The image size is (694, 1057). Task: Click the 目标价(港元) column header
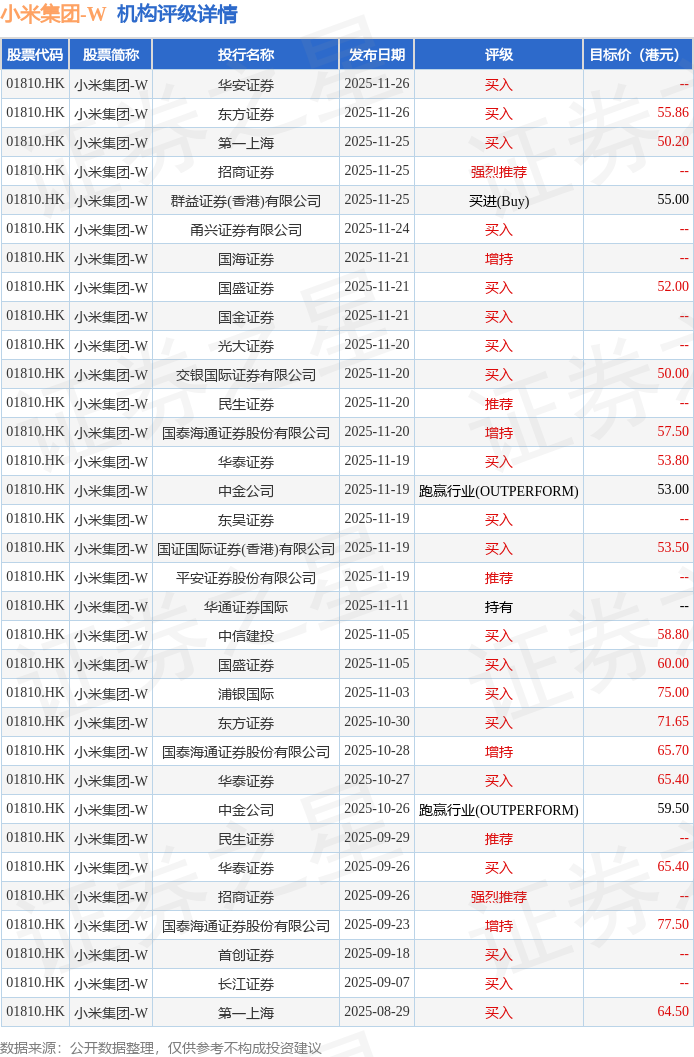click(637, 55)
